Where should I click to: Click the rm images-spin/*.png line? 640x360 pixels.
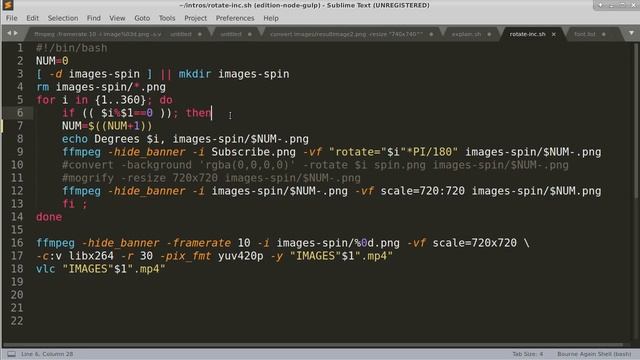(x=101, y=87)
